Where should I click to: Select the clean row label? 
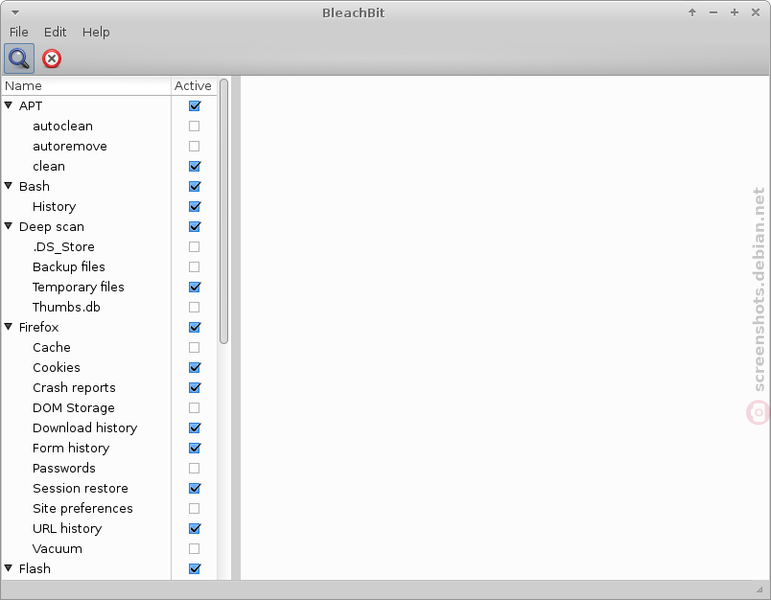click(x=49, y=166)
